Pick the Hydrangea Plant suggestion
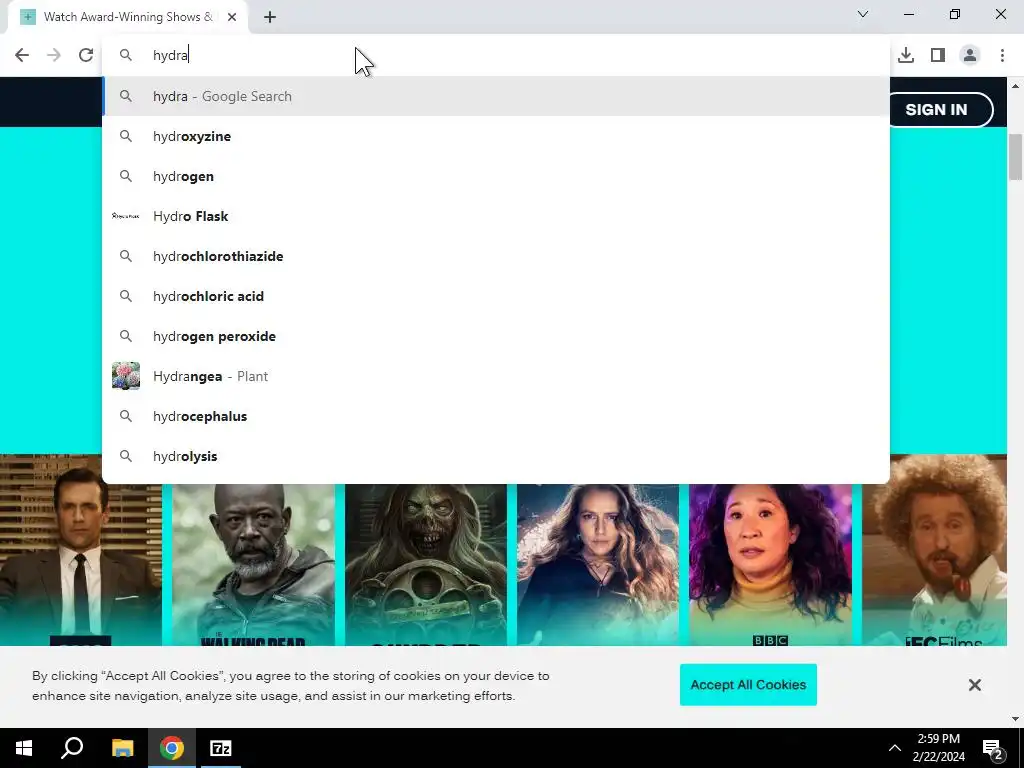Screen dimensions: 1024x768 pos(496,376)
